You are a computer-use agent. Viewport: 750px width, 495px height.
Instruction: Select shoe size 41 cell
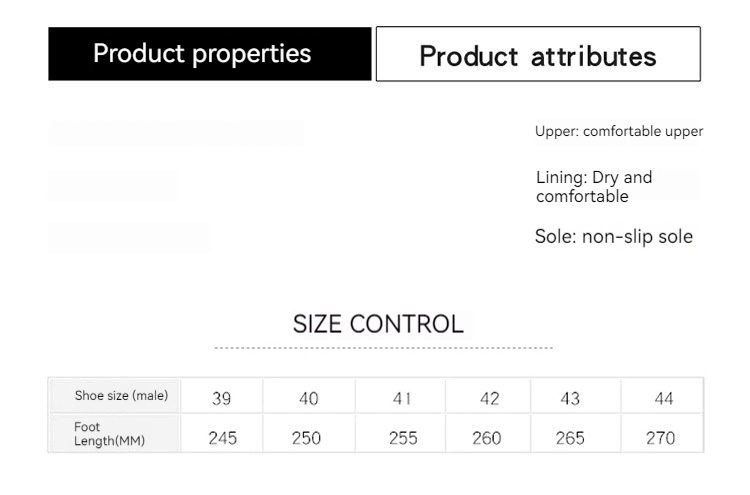[402, 398]
